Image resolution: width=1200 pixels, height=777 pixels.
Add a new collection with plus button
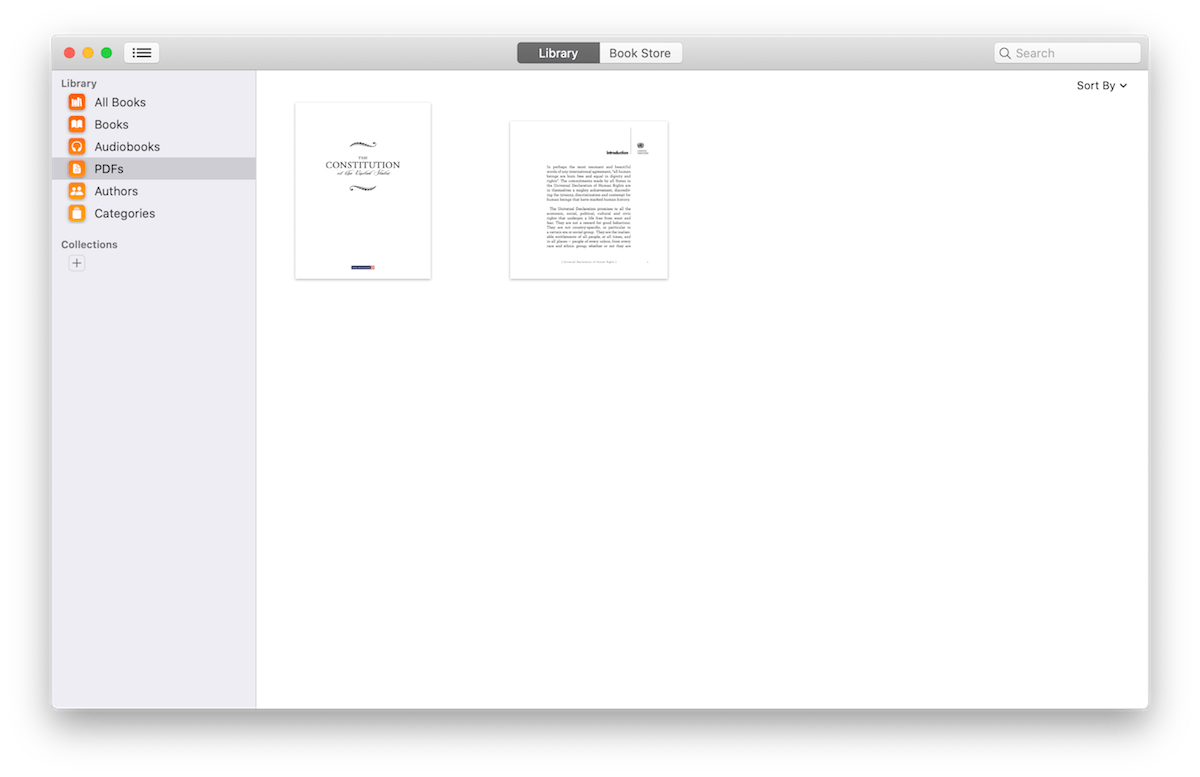[77, 263]
